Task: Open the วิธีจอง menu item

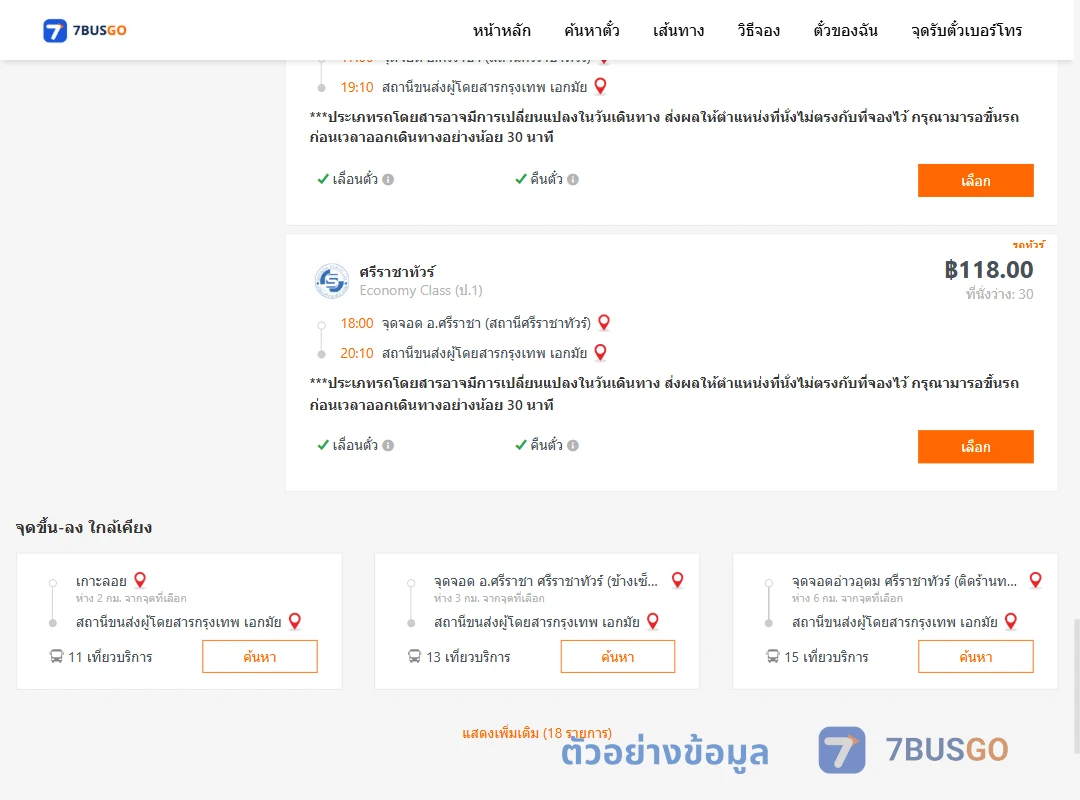Action: (x=758, y=30)
